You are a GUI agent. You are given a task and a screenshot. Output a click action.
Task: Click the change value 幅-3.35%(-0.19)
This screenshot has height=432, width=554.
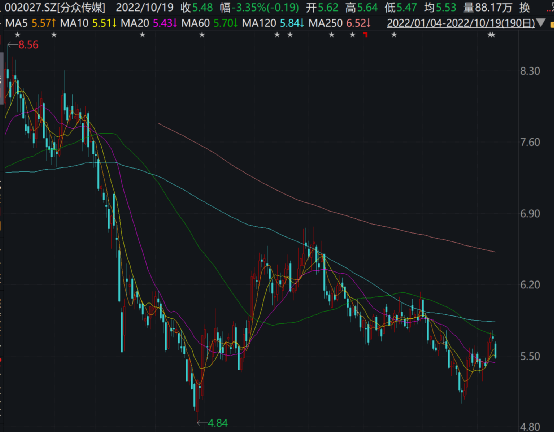pos(259,7)
